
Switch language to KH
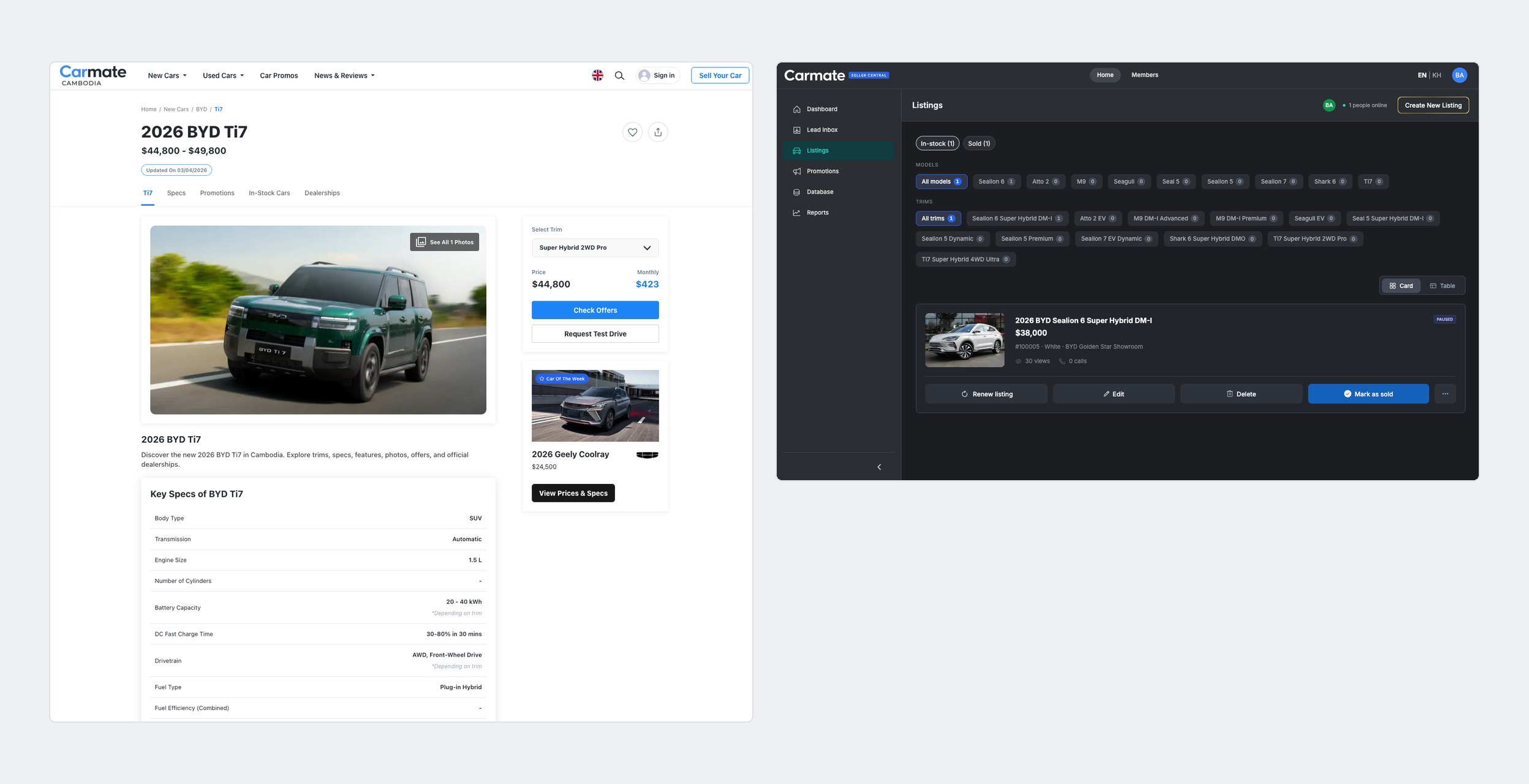coord(1437,75)
